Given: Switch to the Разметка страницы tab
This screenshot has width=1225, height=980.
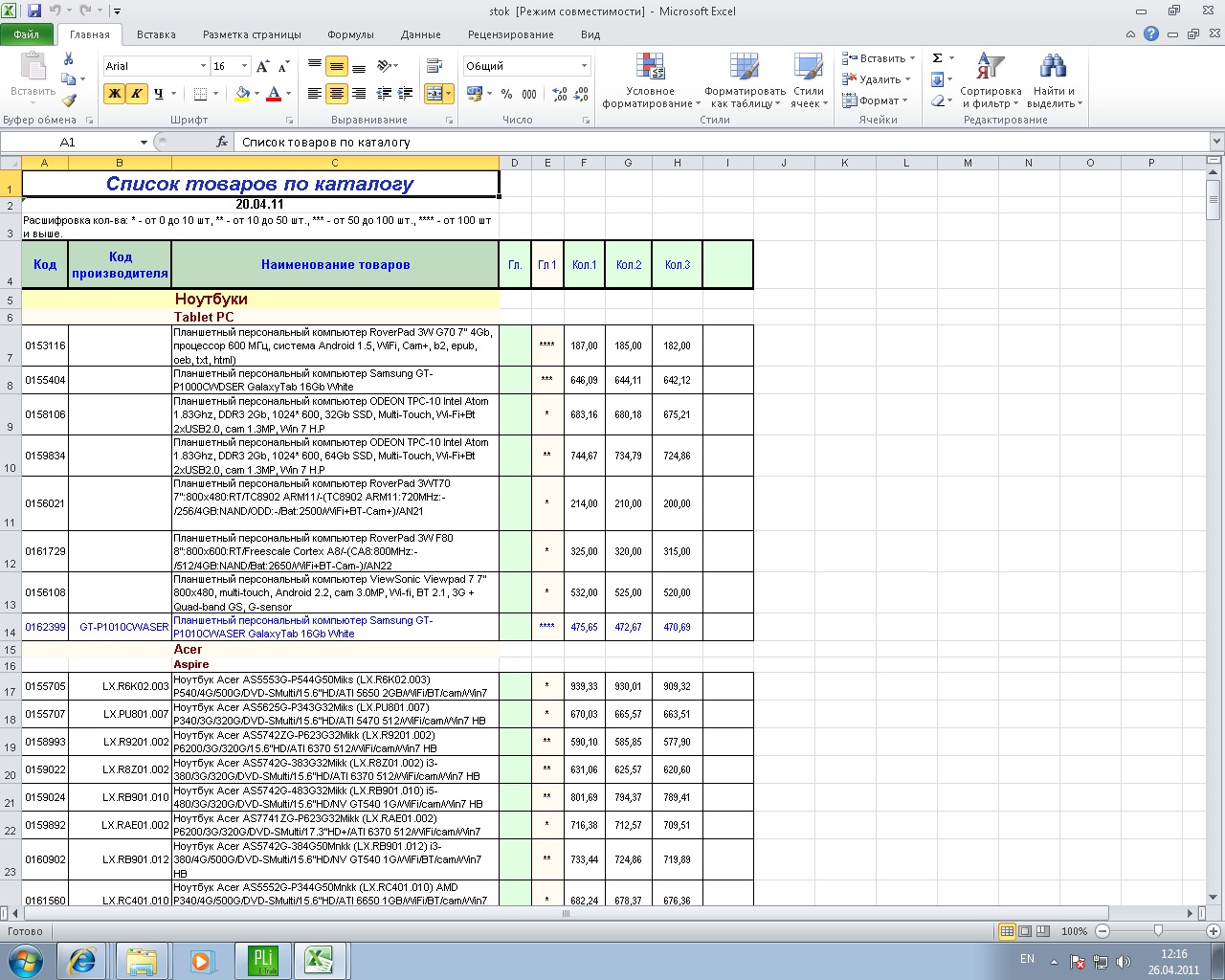Looking at the screenshot, I should (252, 34).
